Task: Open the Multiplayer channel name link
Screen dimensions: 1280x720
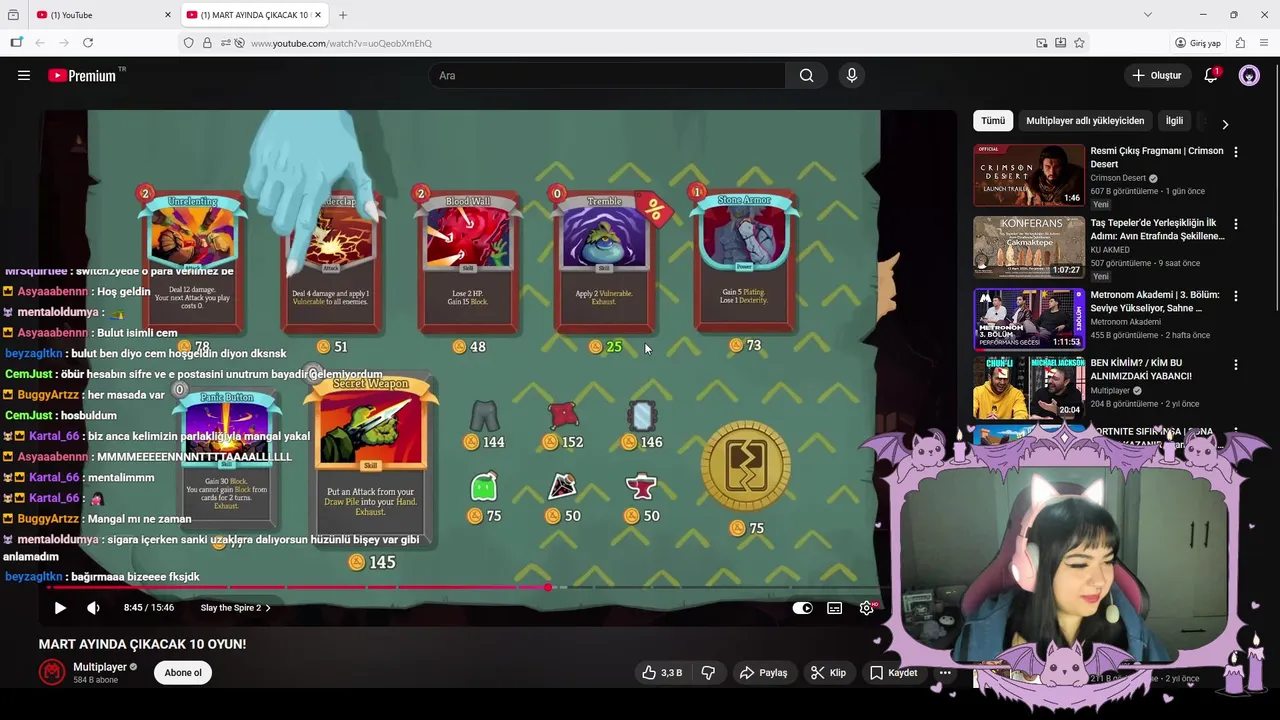Action: [x=100, y=667]
